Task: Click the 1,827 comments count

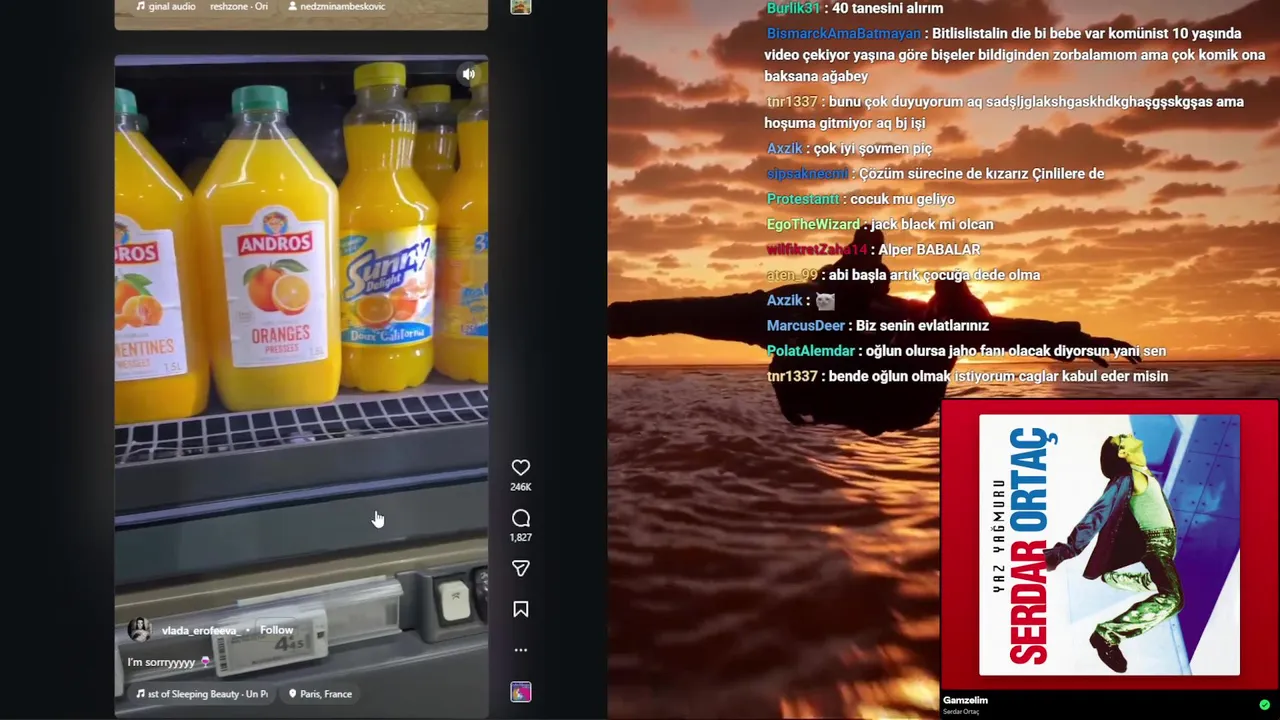Action: pos(521,537)
